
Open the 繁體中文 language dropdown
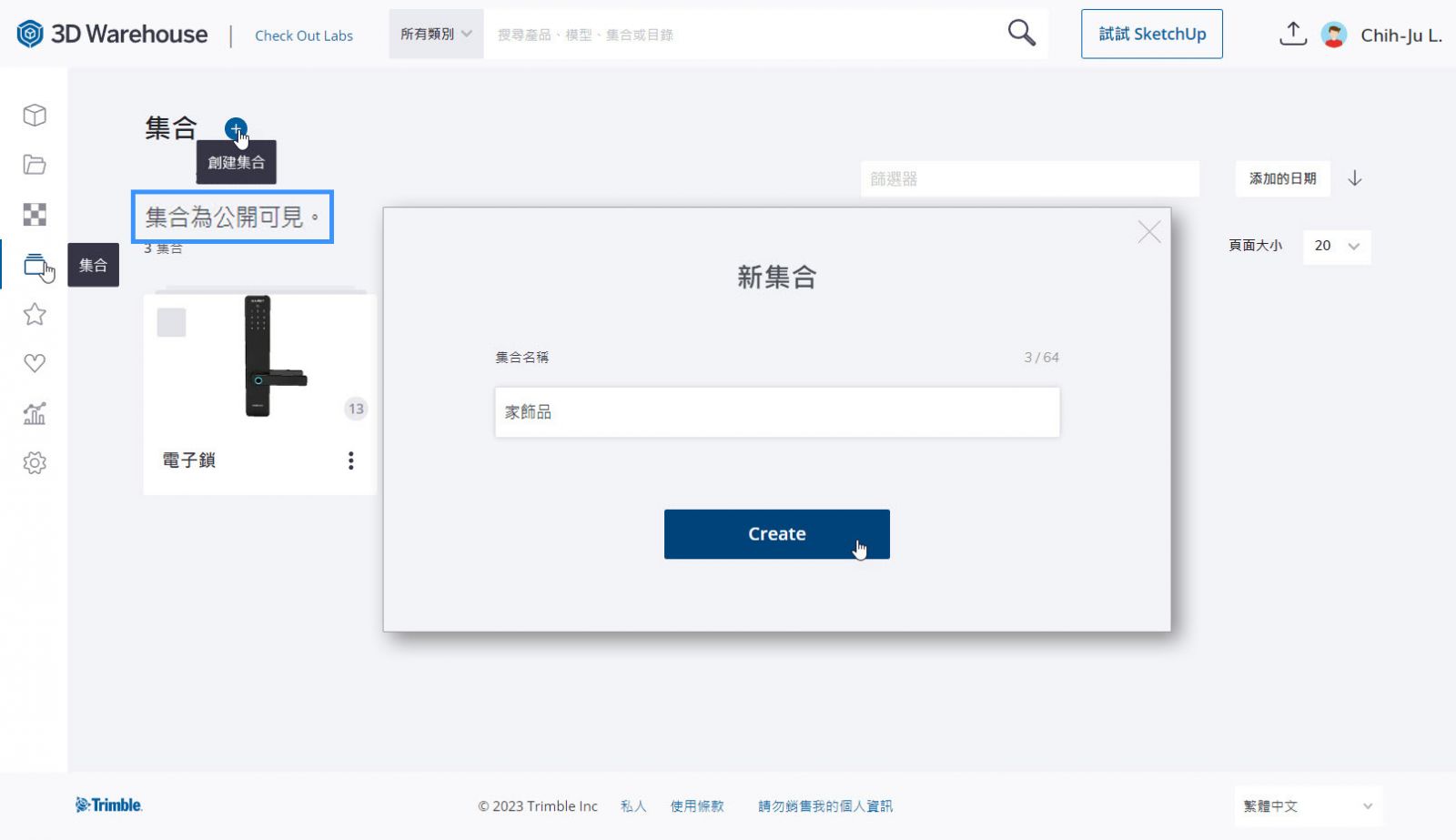coord(1308,806)
